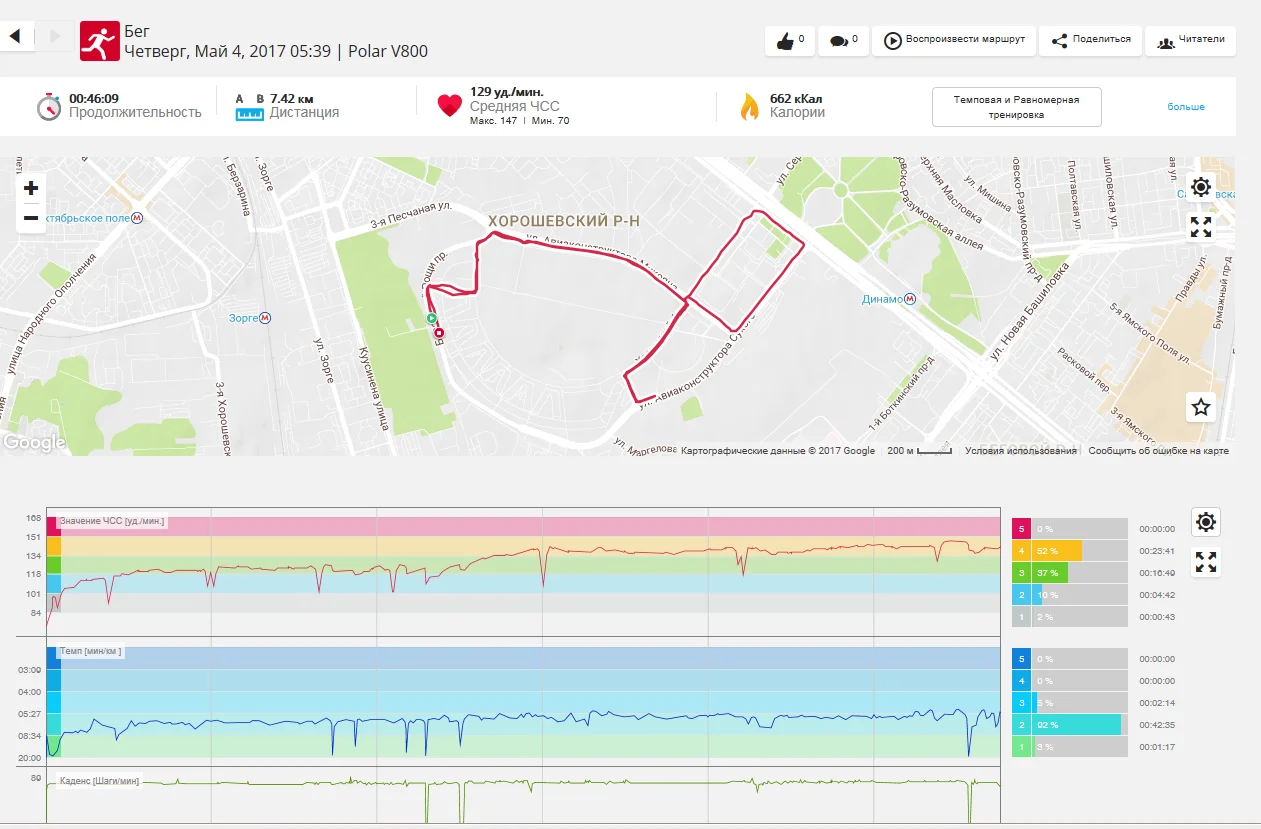Click the 662 кКал calories value
Viewport: 1261px width, 829px height.
click(x=796, y=99)
